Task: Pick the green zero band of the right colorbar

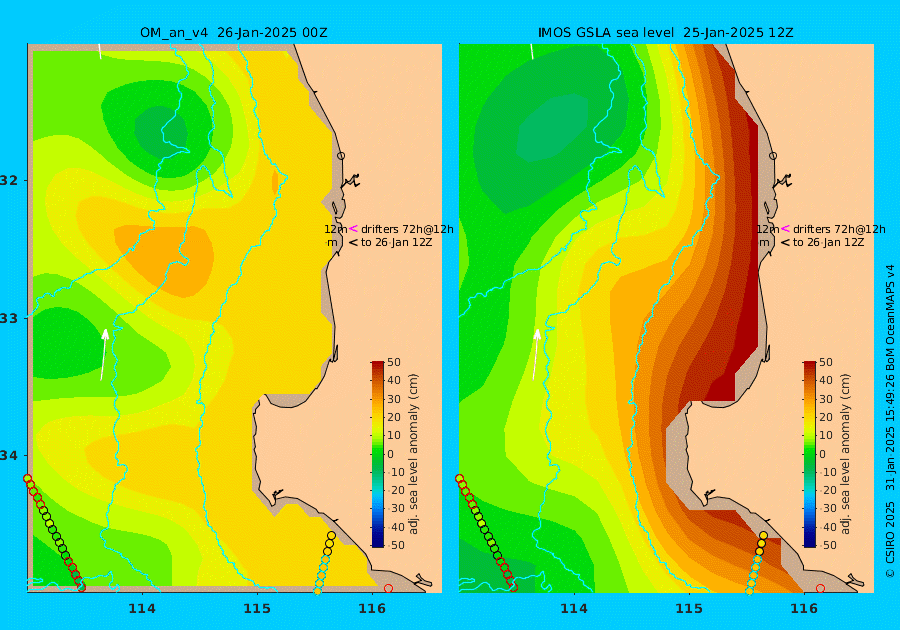Action: (809, 454)
